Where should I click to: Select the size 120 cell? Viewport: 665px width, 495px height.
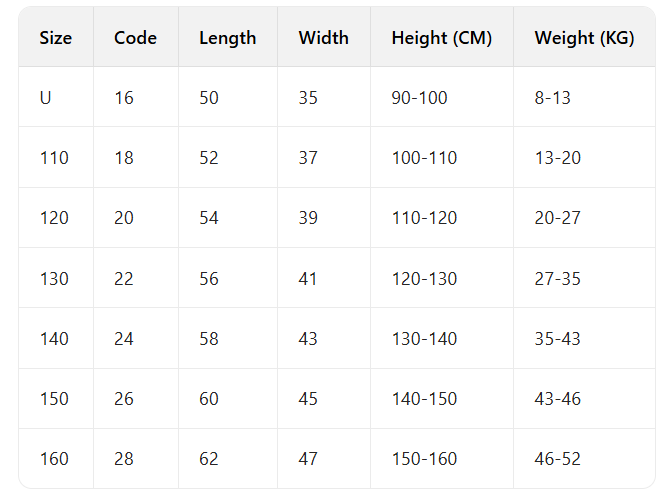pos(54,218)
